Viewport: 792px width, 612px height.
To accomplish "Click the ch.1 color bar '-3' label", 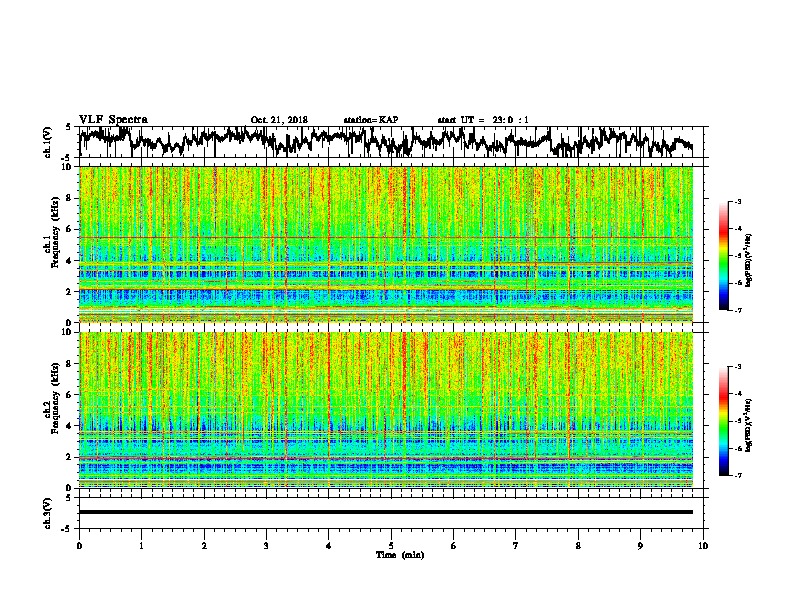I will click(x=737, y=201).
